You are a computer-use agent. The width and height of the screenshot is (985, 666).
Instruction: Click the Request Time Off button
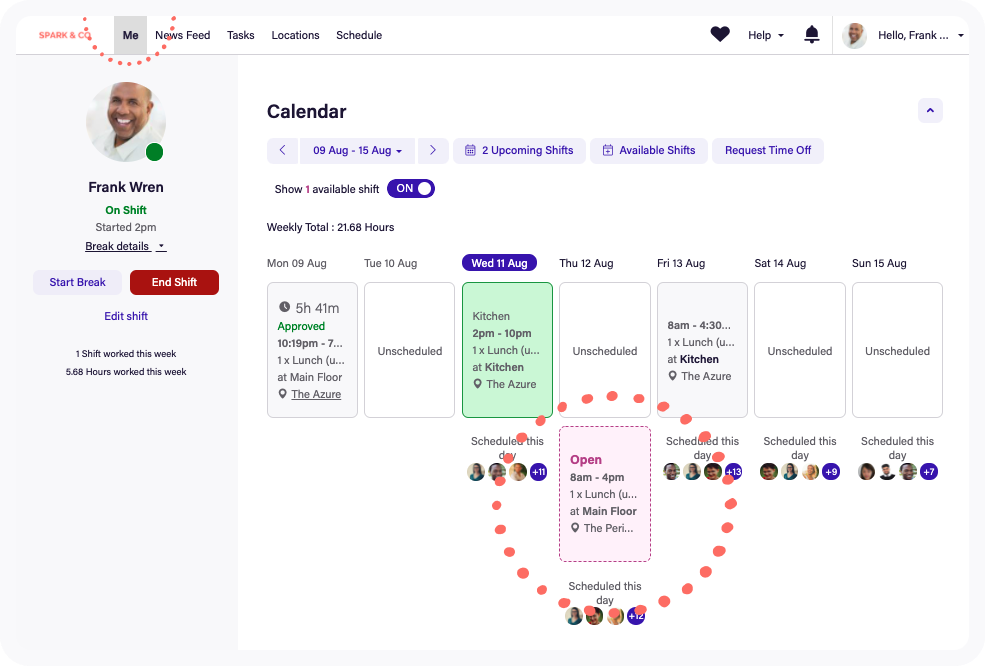pyautogui.click(x=768, y=150)
